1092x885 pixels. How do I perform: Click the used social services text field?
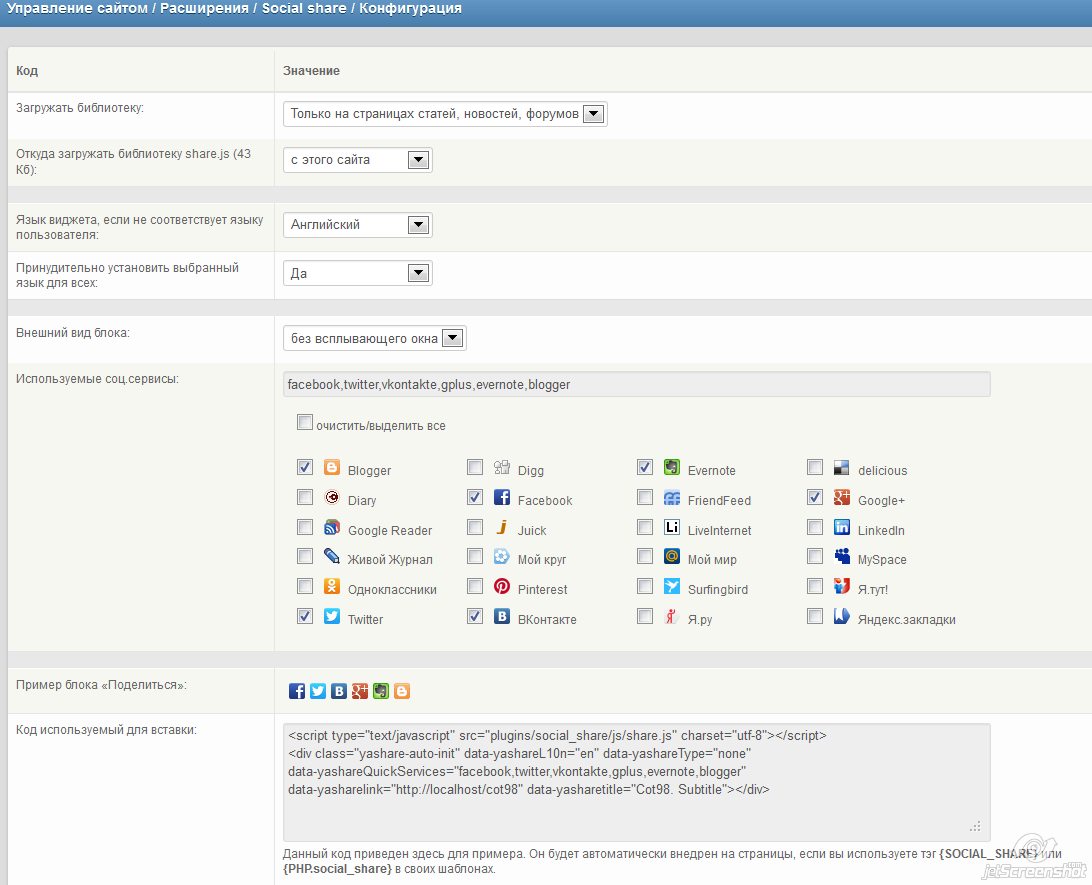[637, 384]
